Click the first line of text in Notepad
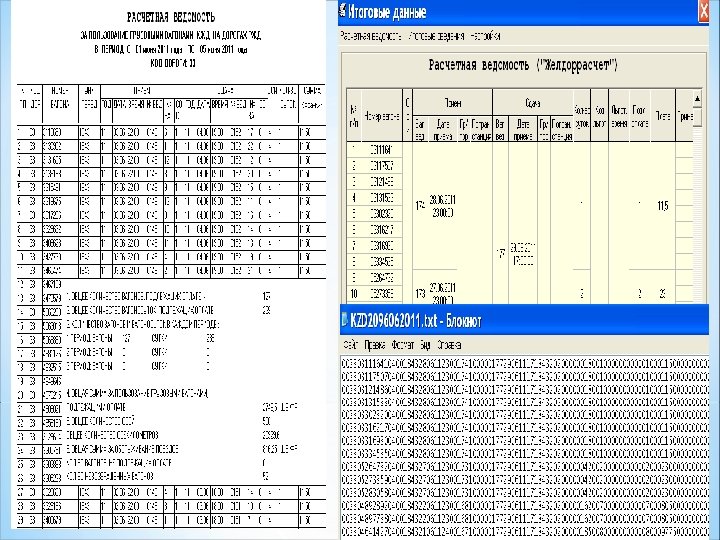Screen dimensions: 720x540 [525, 364]
